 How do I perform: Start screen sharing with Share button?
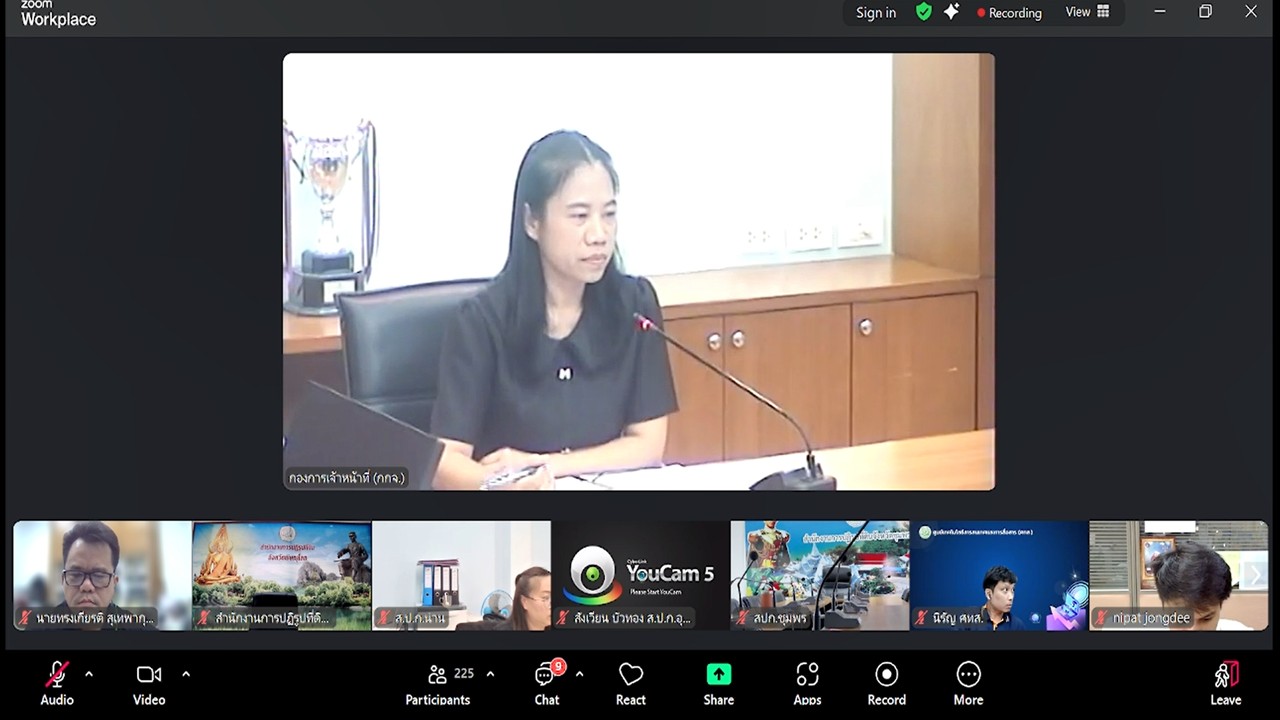coord(718,683)
